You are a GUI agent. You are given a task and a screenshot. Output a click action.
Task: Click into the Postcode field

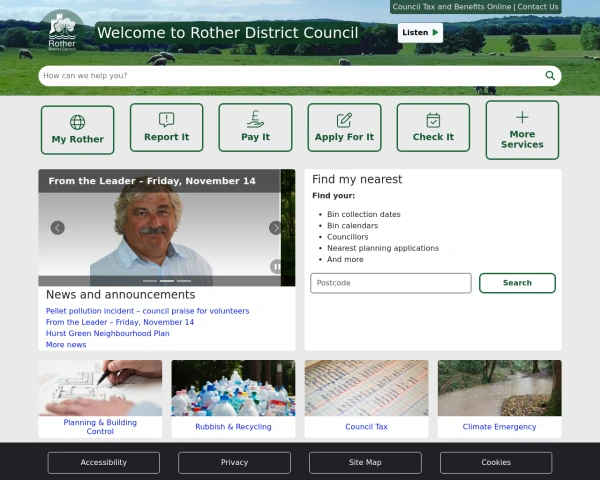pyautogui.click(x=390, y=283)
